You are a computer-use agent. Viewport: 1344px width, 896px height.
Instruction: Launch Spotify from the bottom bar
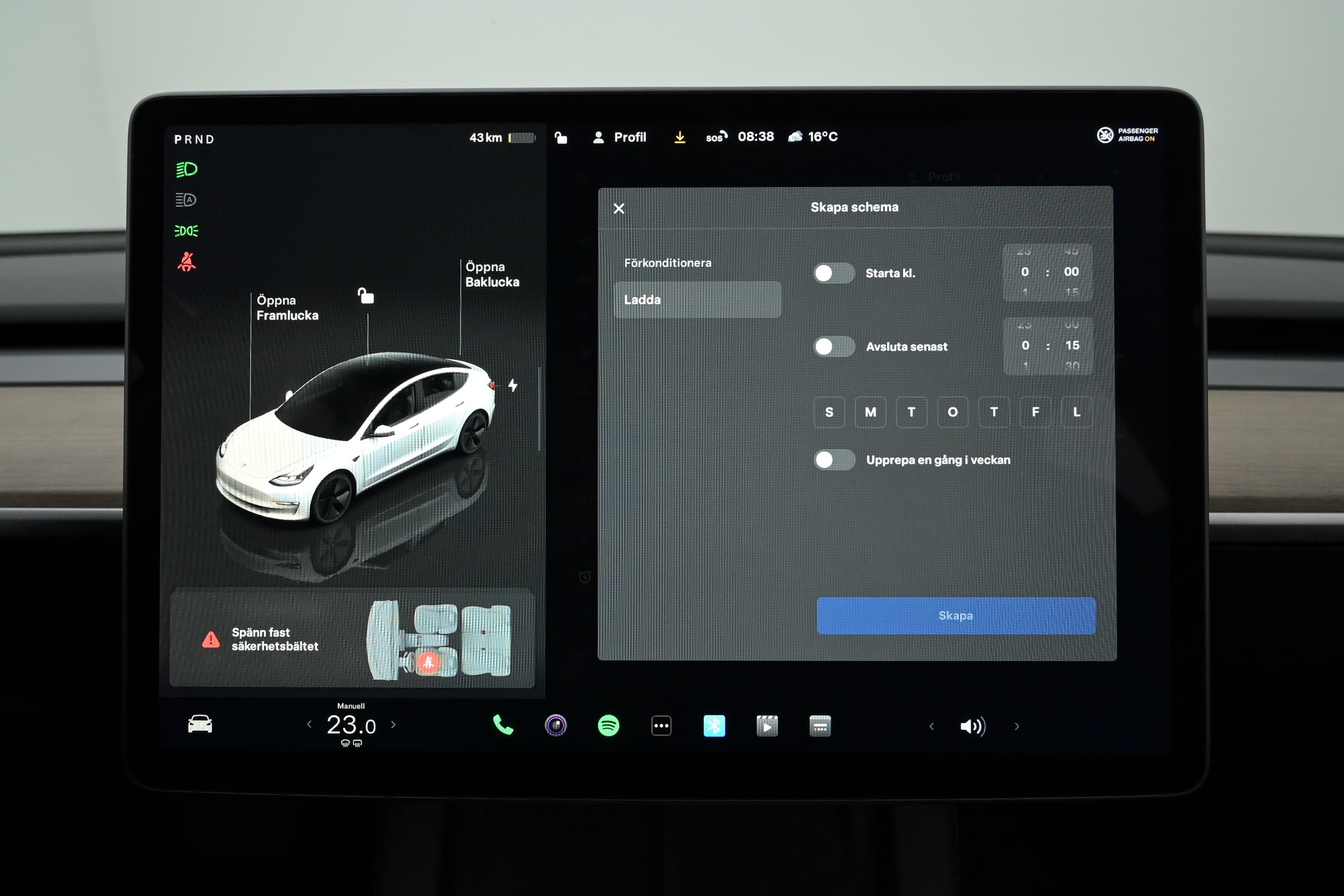(608, 726)
